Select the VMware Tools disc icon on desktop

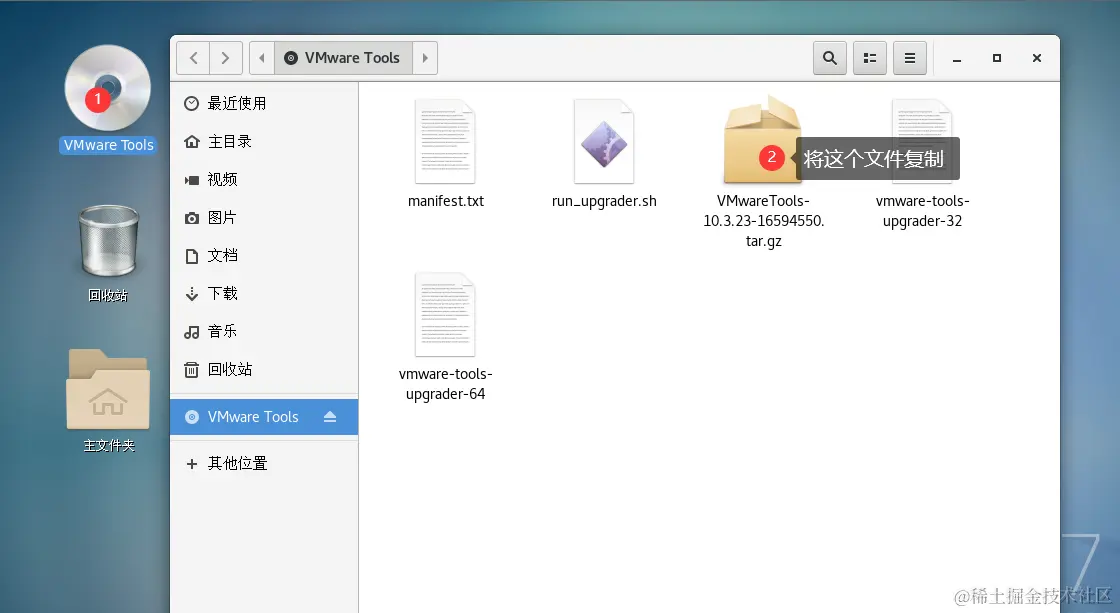(x=108, y=89)
